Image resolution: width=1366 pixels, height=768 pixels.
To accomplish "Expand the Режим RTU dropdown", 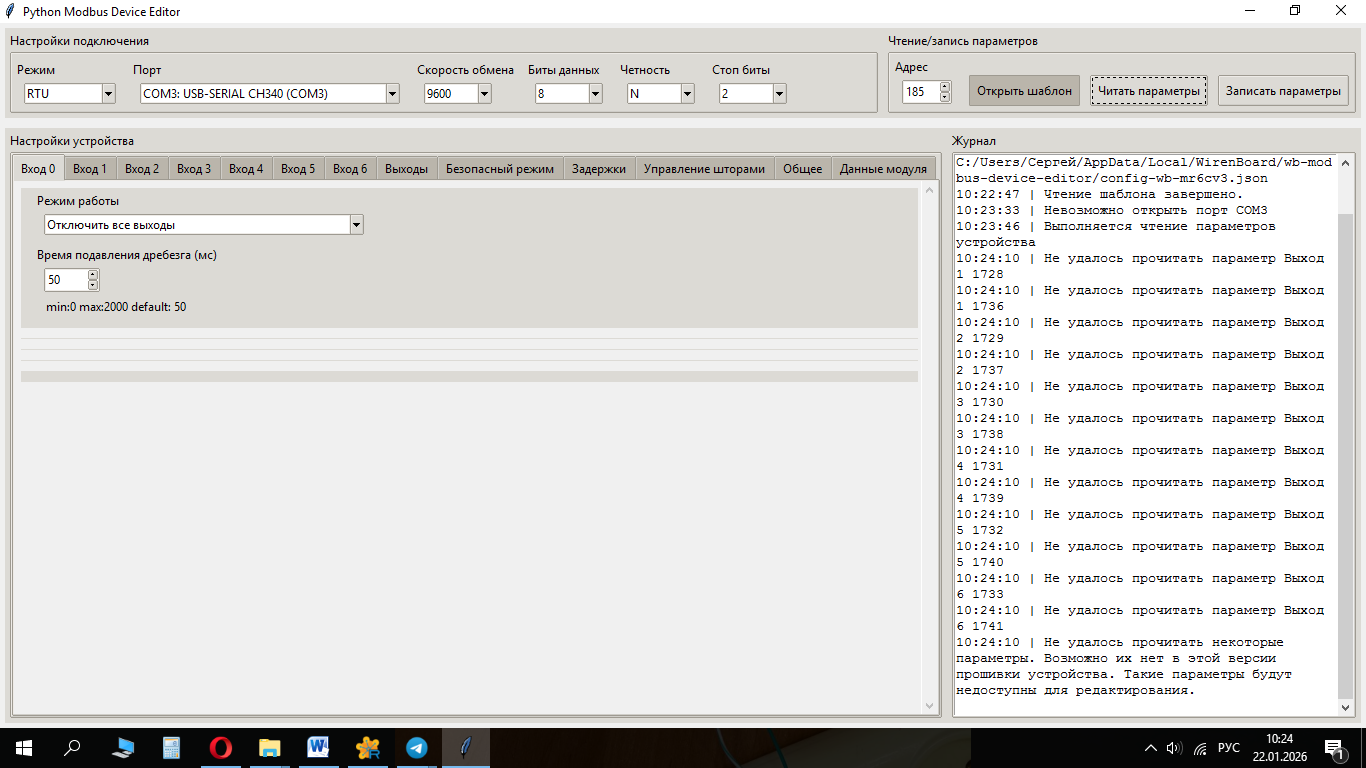I will 108,94.
